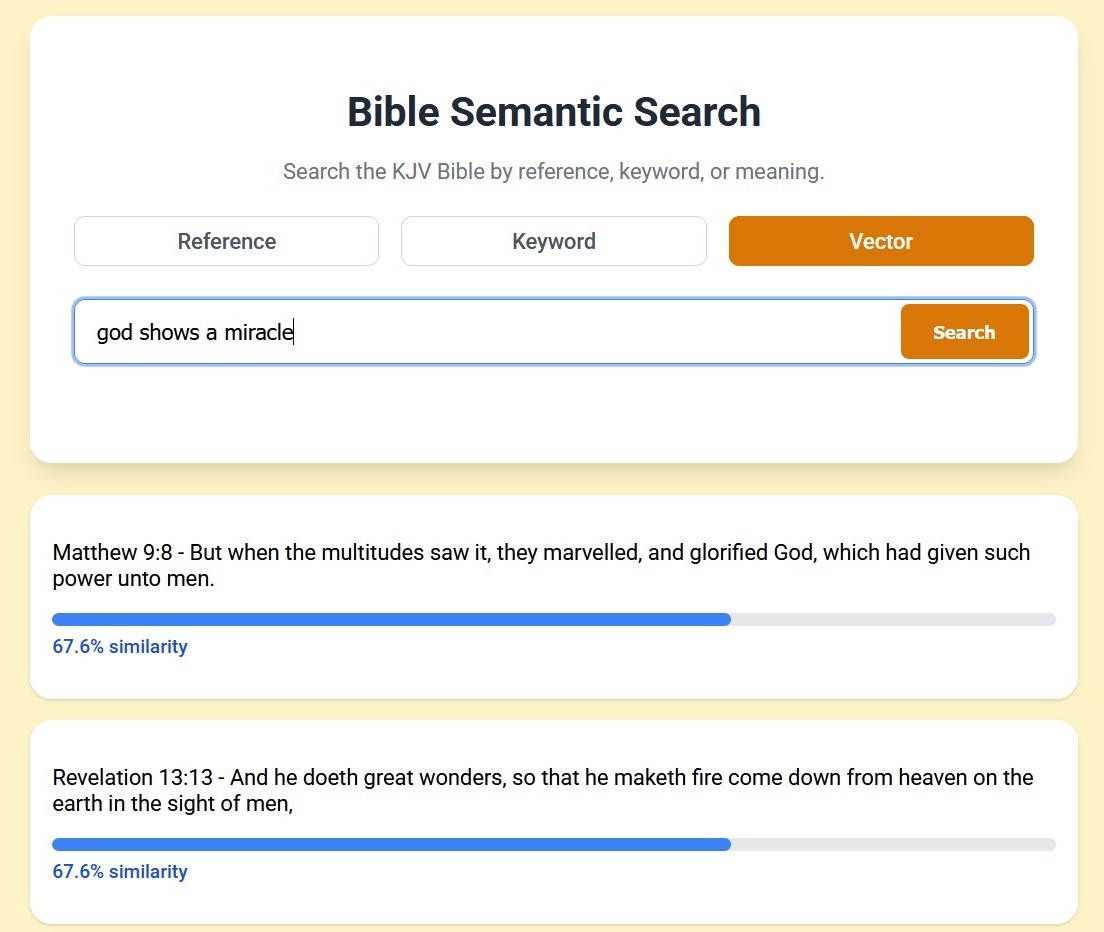This screenshot has height=932, width=1104.
Task: Click the text cursor position in the search box
Action: pos(293,331)
